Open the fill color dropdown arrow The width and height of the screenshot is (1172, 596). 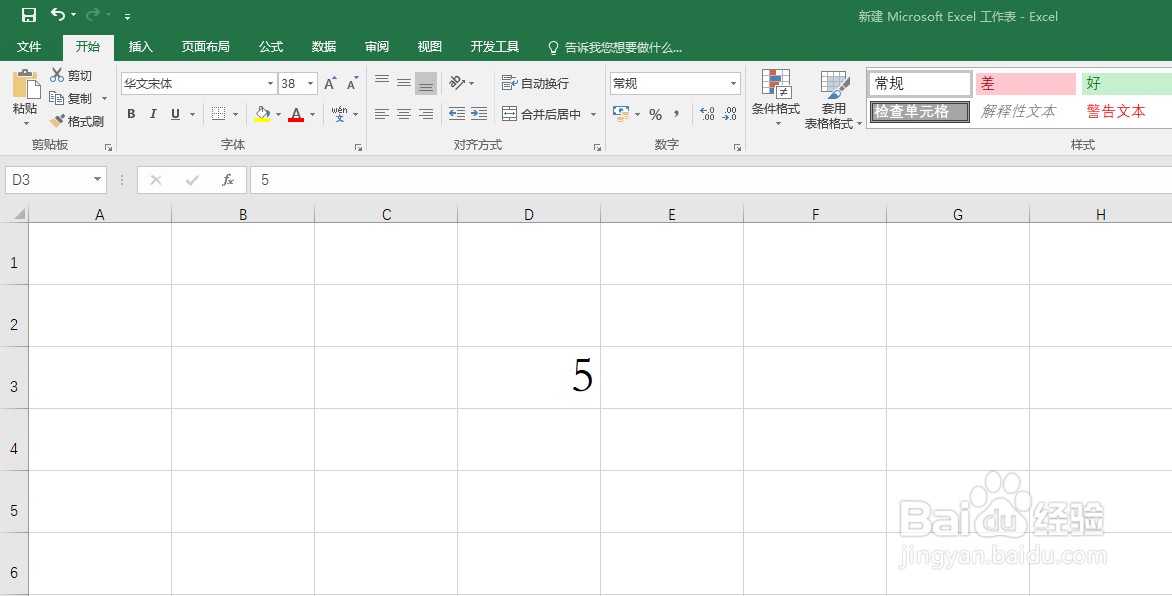(278, 114)
